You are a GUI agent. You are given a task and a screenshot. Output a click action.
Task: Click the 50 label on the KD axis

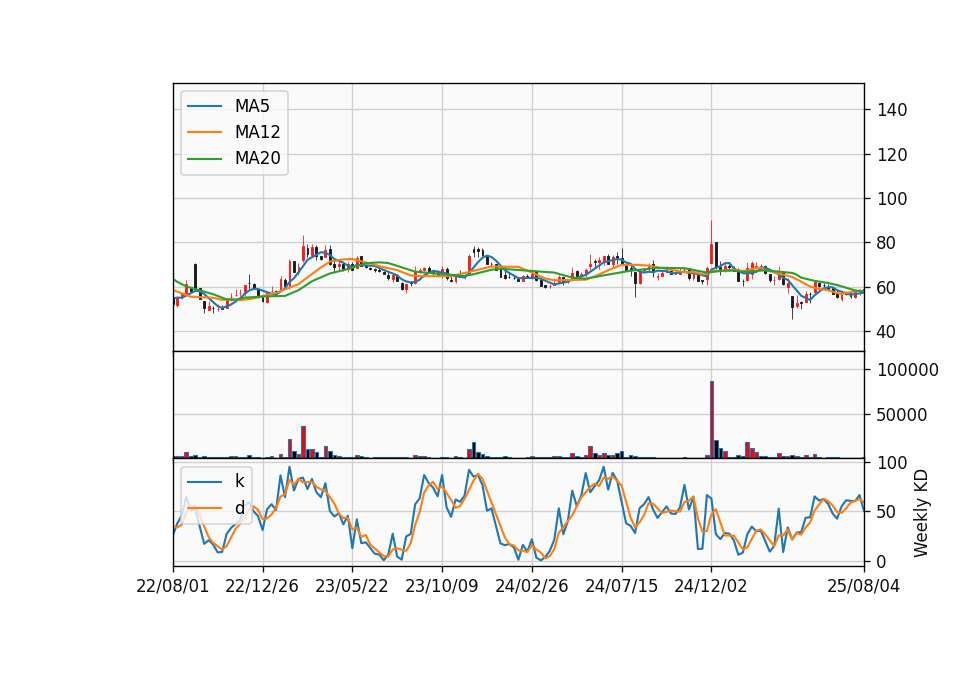click(887, 512)
